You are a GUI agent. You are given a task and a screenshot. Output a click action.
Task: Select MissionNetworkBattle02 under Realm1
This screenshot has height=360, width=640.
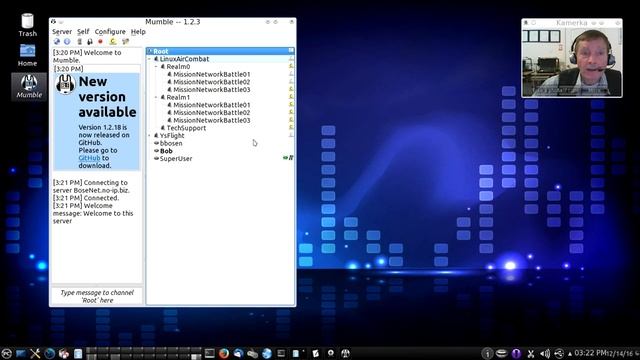point(211,113)
